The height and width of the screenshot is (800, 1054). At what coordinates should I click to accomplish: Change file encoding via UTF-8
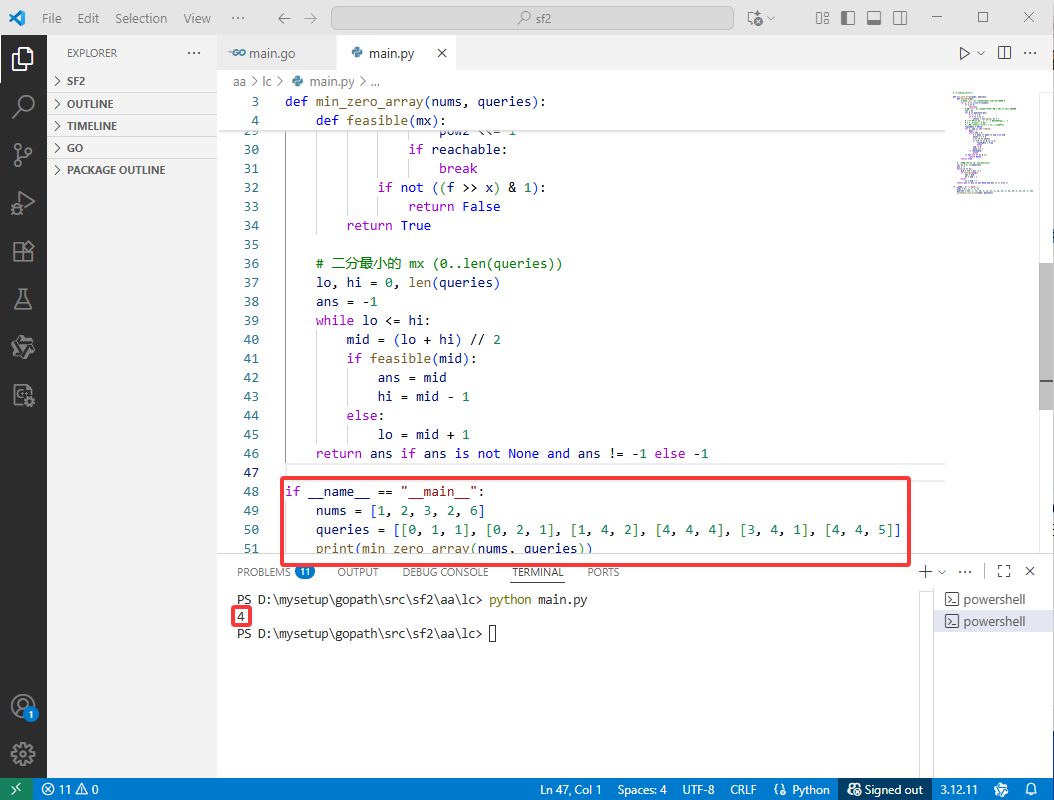click(x=698, y=789)
